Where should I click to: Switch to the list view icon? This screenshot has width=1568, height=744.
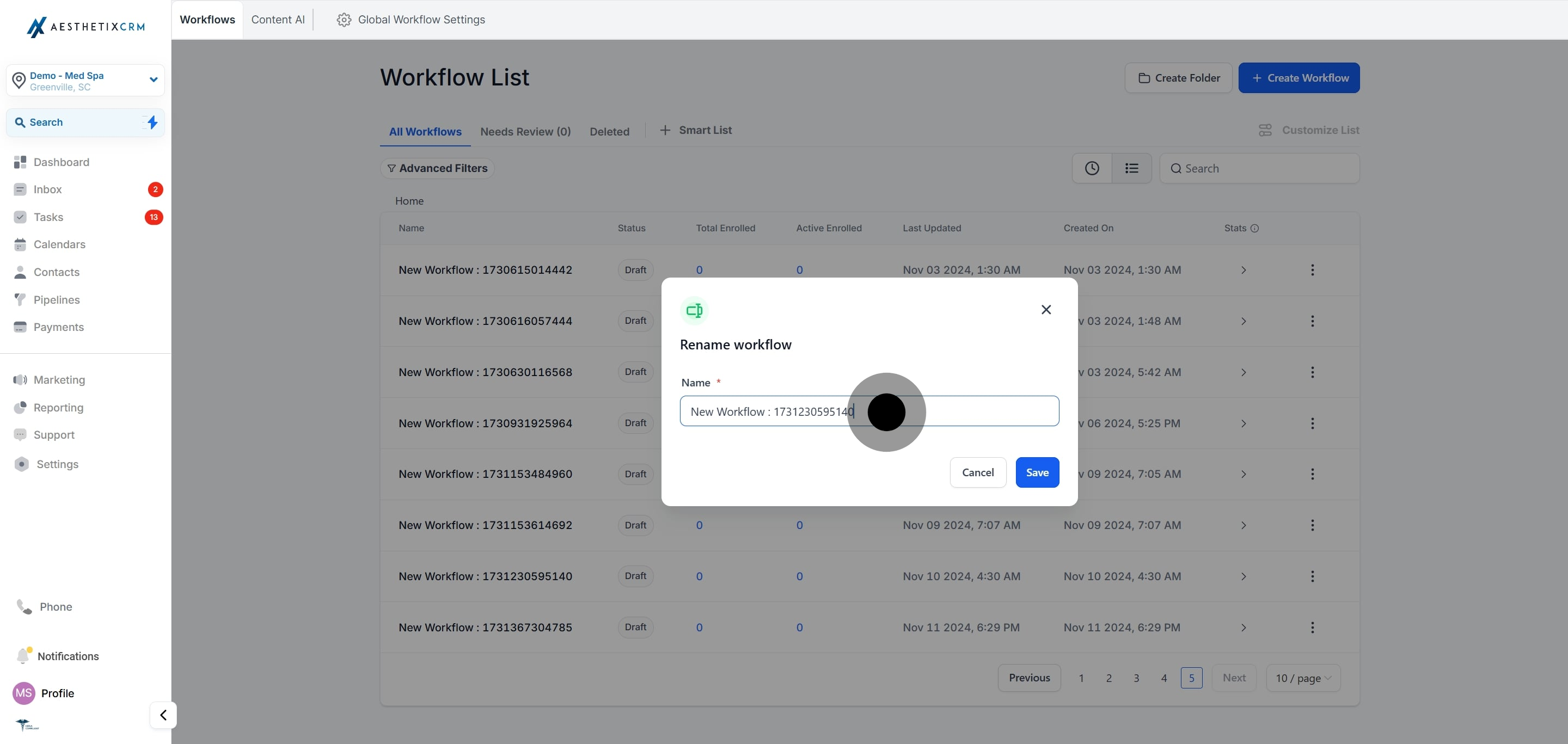click(1131, 168)
